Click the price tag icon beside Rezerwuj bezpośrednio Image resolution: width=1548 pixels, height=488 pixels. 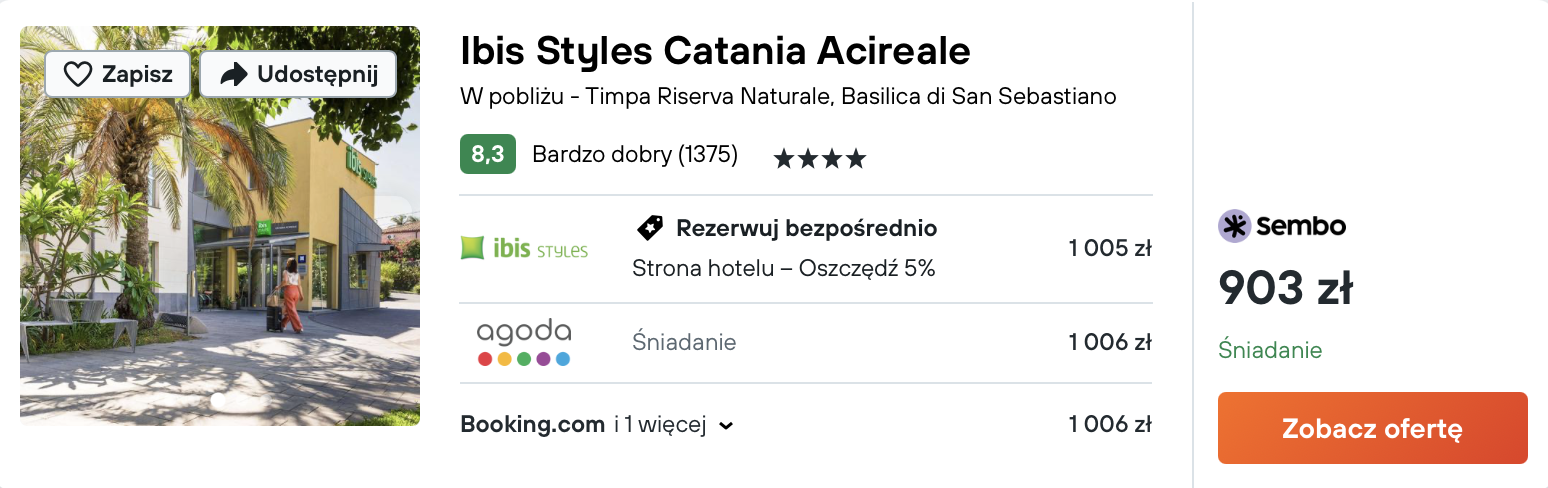pyautogui.click(x=650, y=228)
